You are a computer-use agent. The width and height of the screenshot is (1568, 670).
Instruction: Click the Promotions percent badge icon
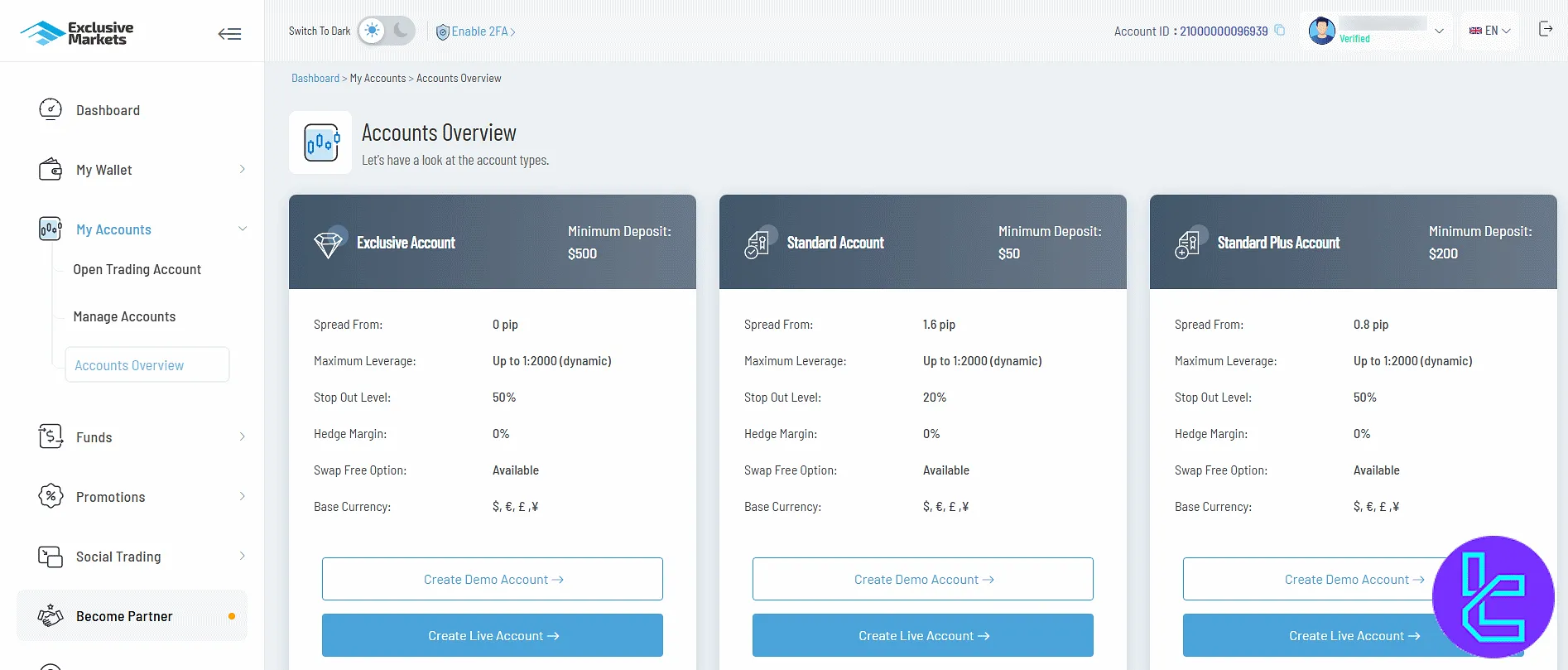(51, 496)
